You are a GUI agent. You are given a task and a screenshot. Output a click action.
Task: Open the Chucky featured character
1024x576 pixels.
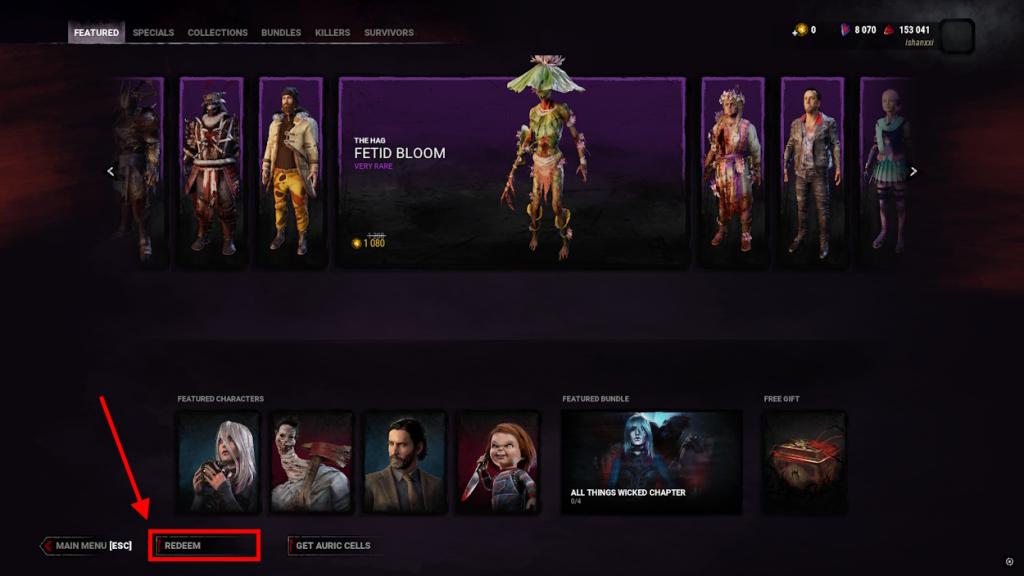click(498, 462)
